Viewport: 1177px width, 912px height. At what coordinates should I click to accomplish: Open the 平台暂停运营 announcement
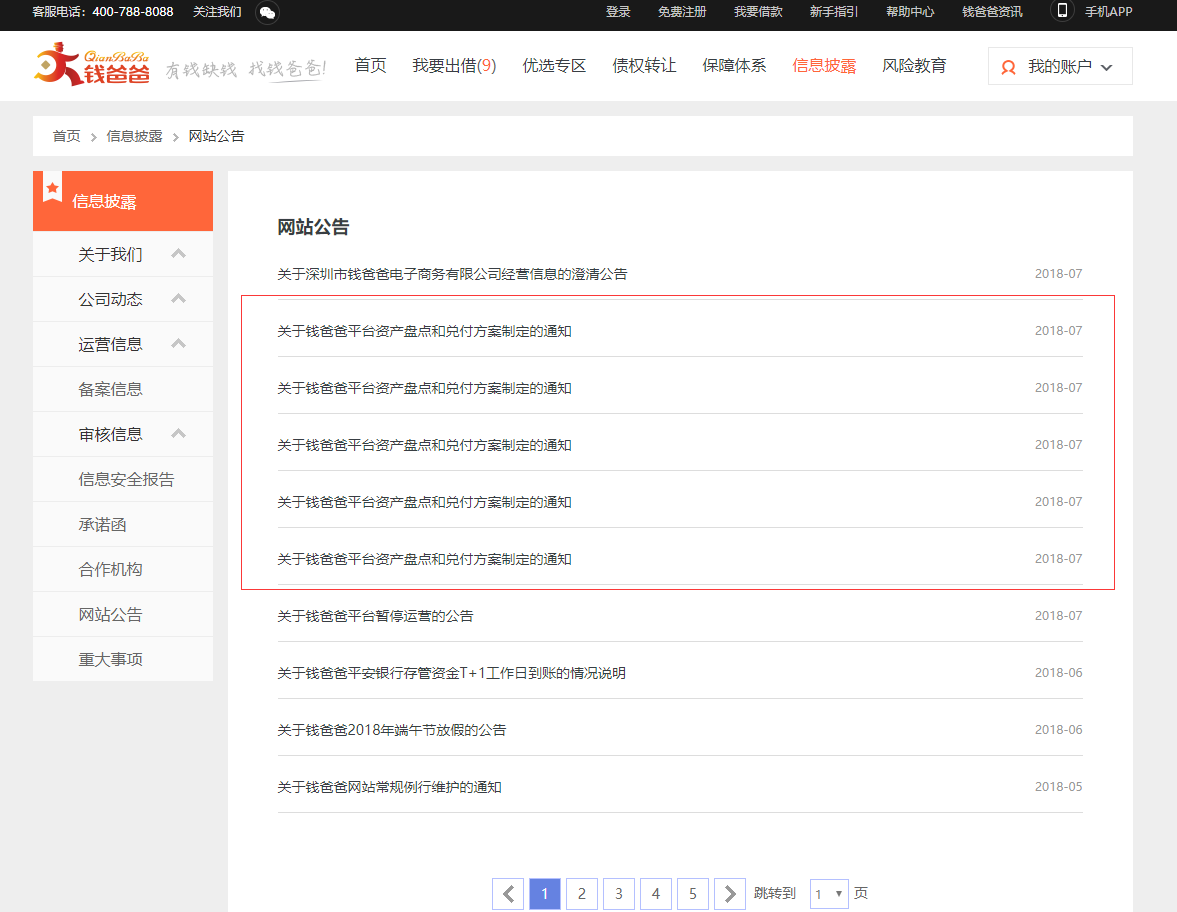click(x=375, y=616)
